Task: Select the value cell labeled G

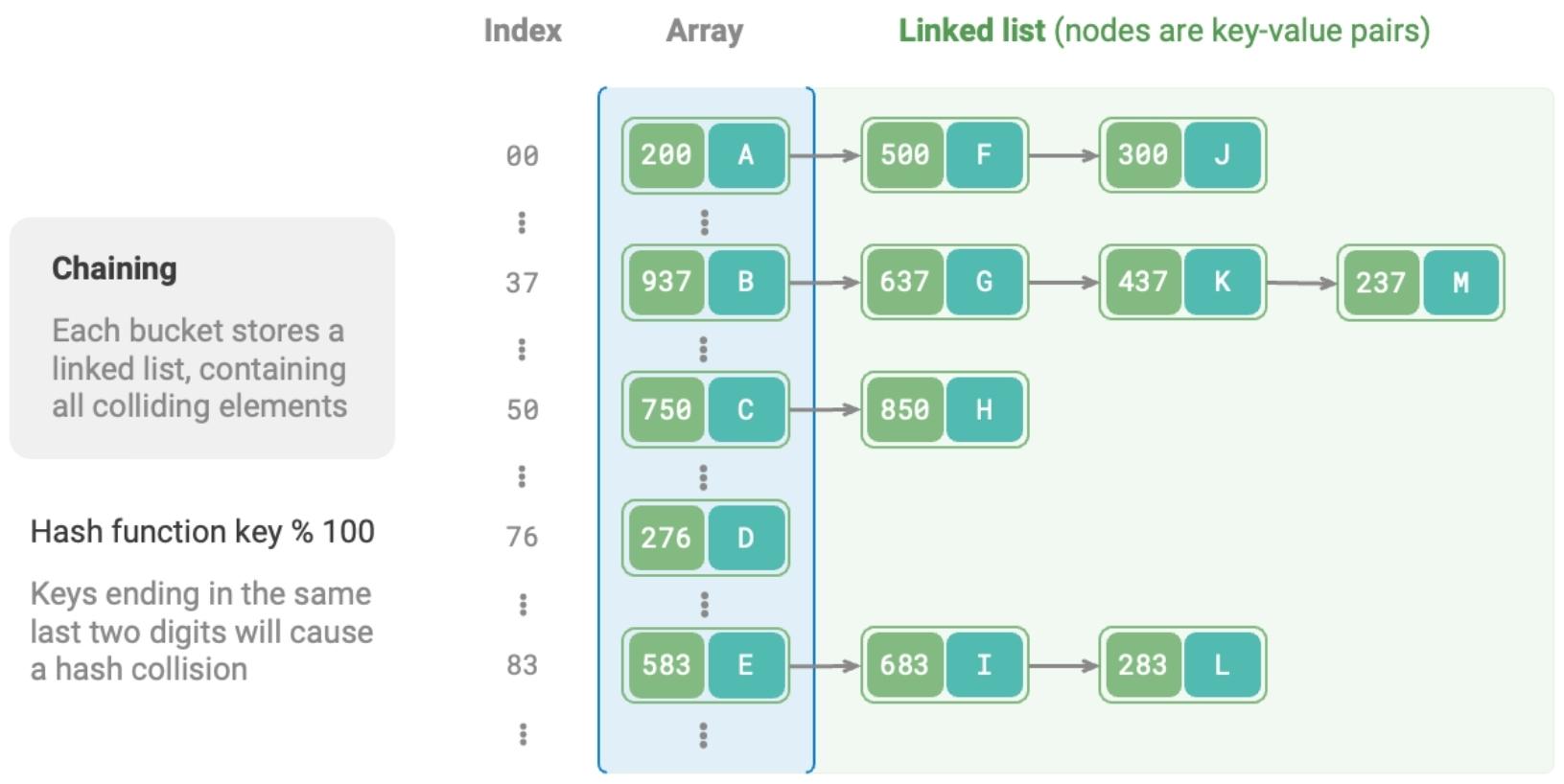Action: [984, 282]
